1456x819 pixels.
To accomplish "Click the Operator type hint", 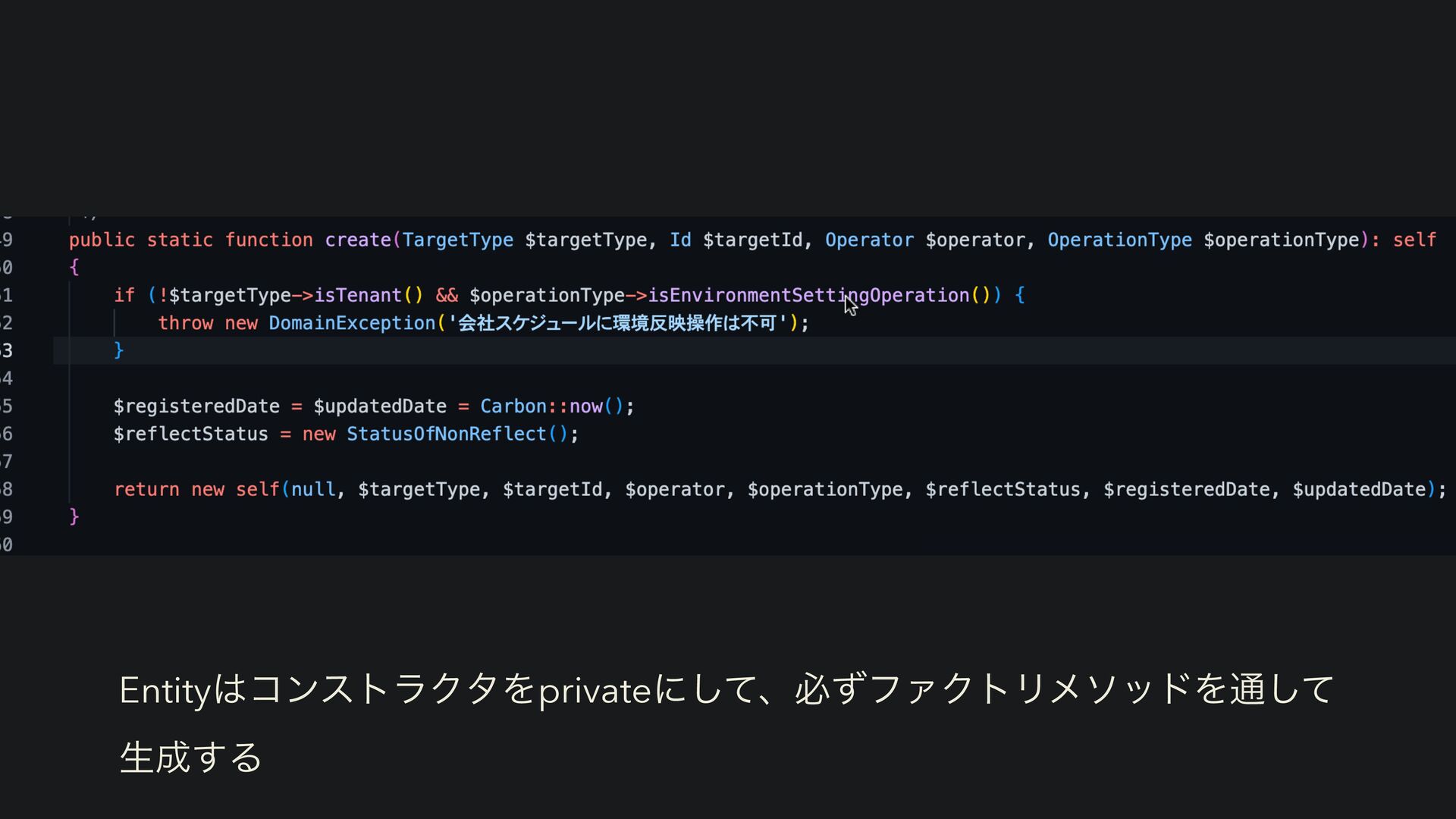I will pyautogui.click(x=869, y=240).
